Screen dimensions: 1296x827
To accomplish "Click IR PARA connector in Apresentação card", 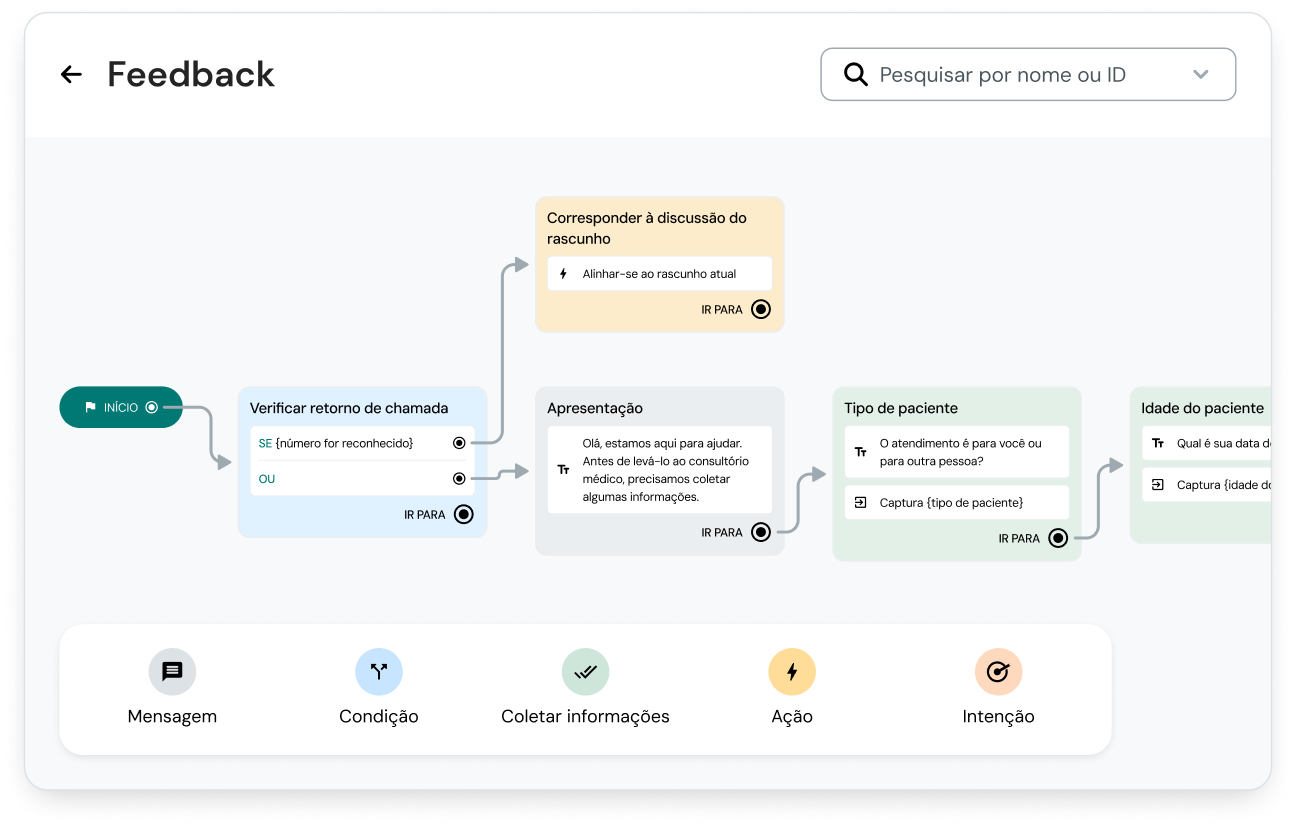I will 761,532.
